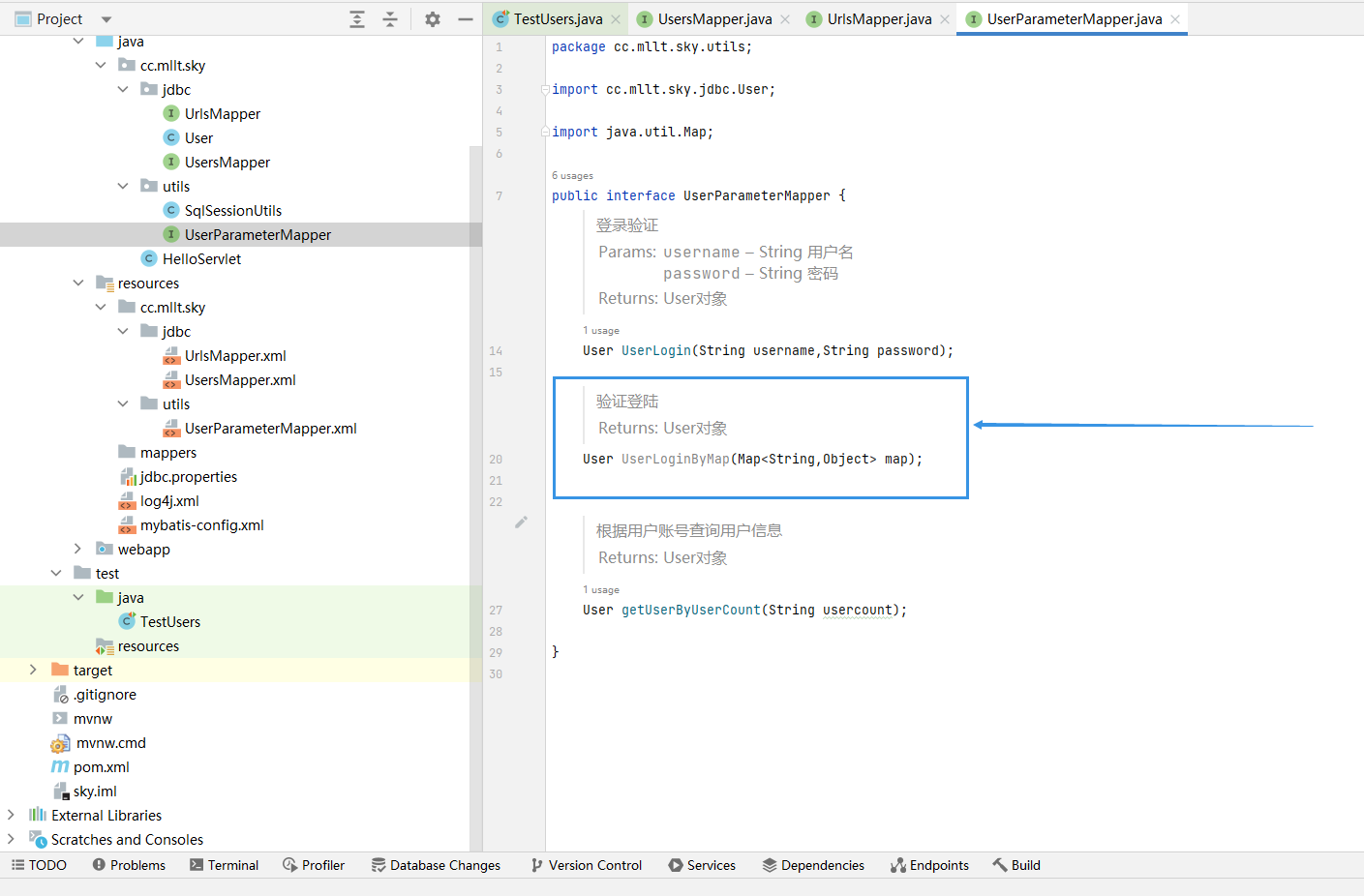Open mybatis-config.xml file
The height and width of the screenshot is (896, 1364).
click(201, 524)
